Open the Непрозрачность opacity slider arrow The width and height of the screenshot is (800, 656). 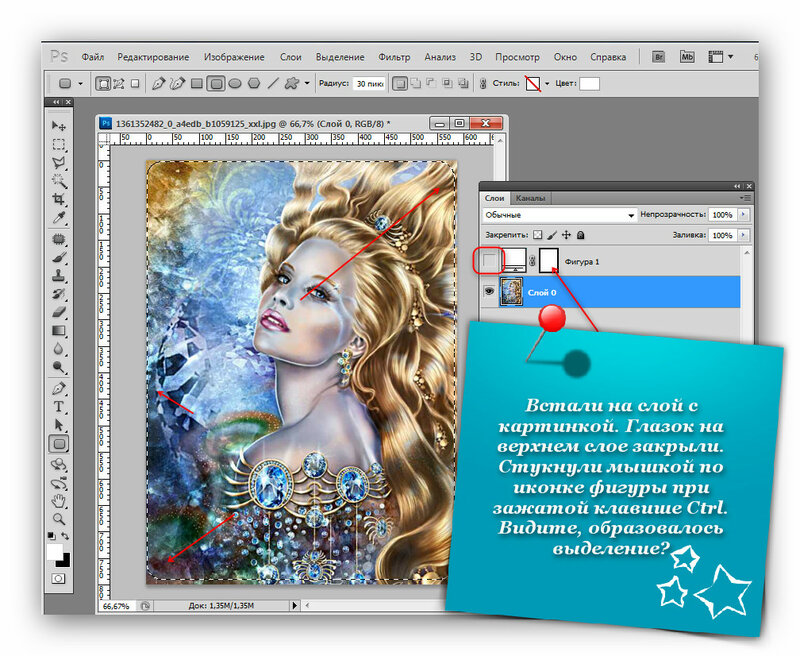coord(743,215)
